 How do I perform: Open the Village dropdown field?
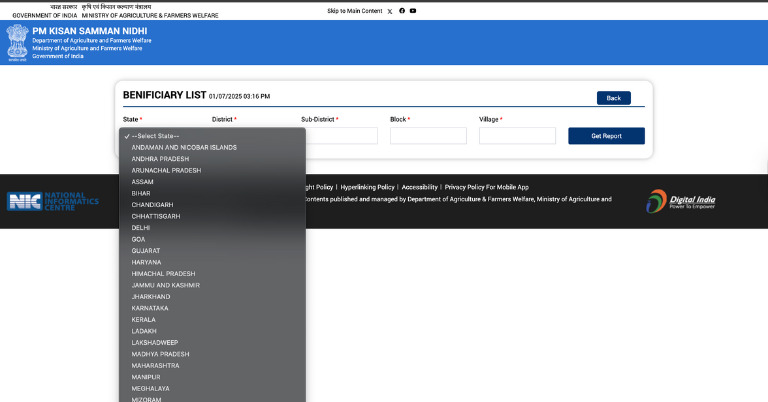point(517,136)
